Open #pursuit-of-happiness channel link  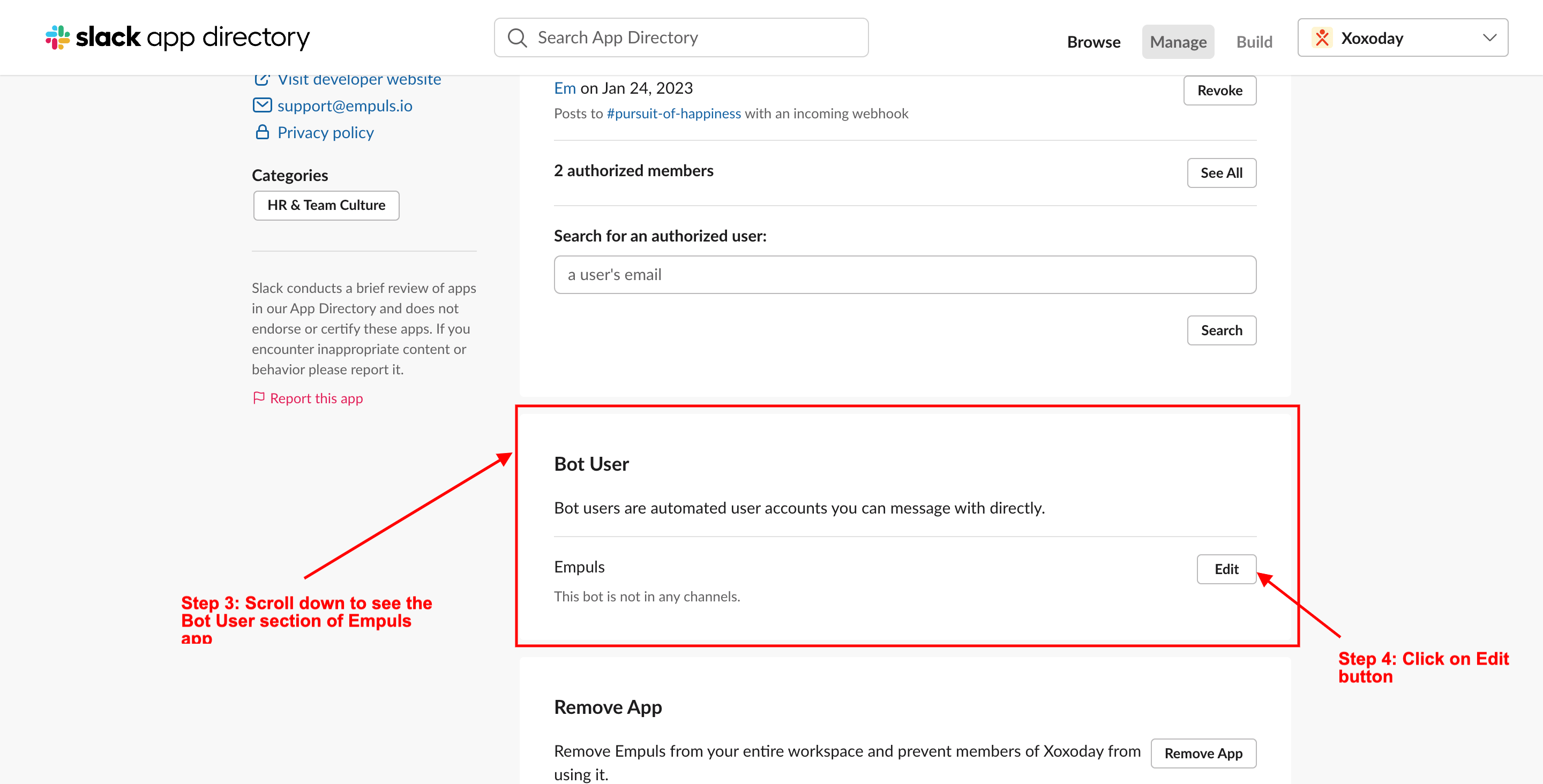click(x=673, y=114)
